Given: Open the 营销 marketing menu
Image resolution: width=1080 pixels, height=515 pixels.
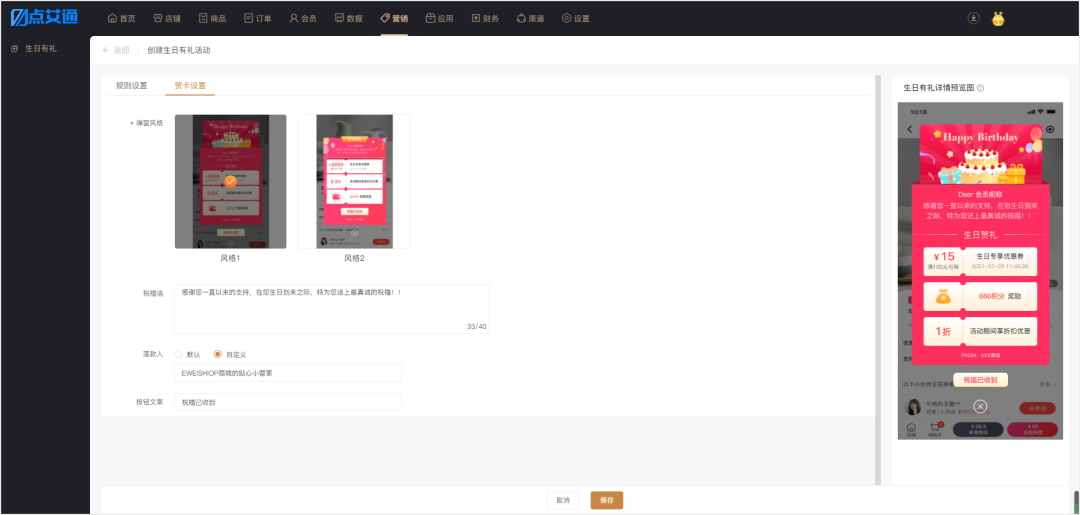Looking at the screenshot, I should [394, 19].
